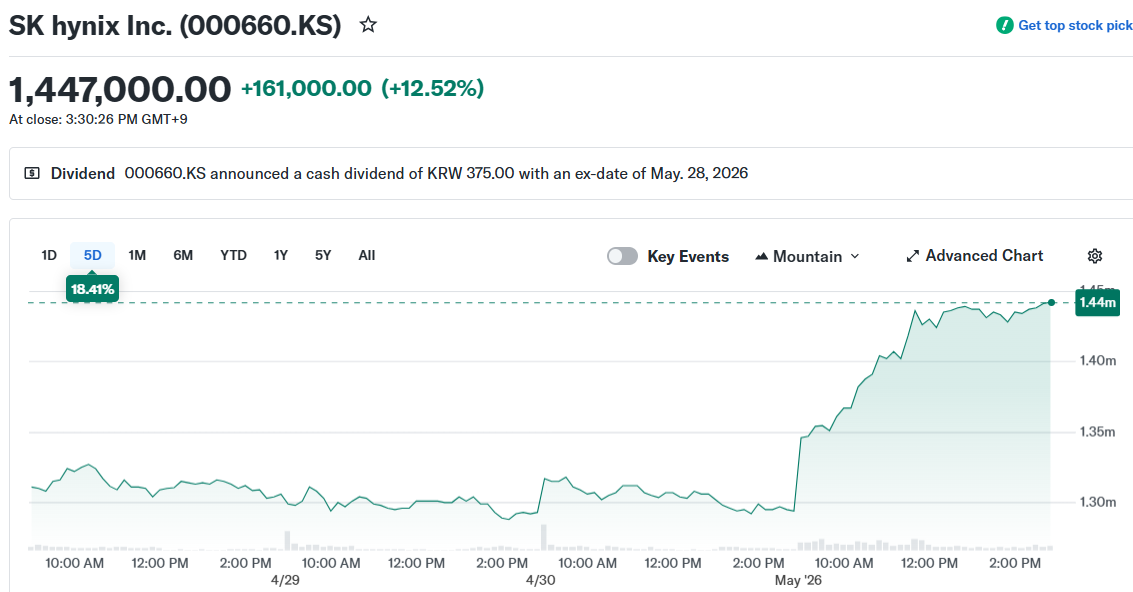Click the 18.41% performance badge
Screen dimensions: 1133x592
(x=92, y=289)
